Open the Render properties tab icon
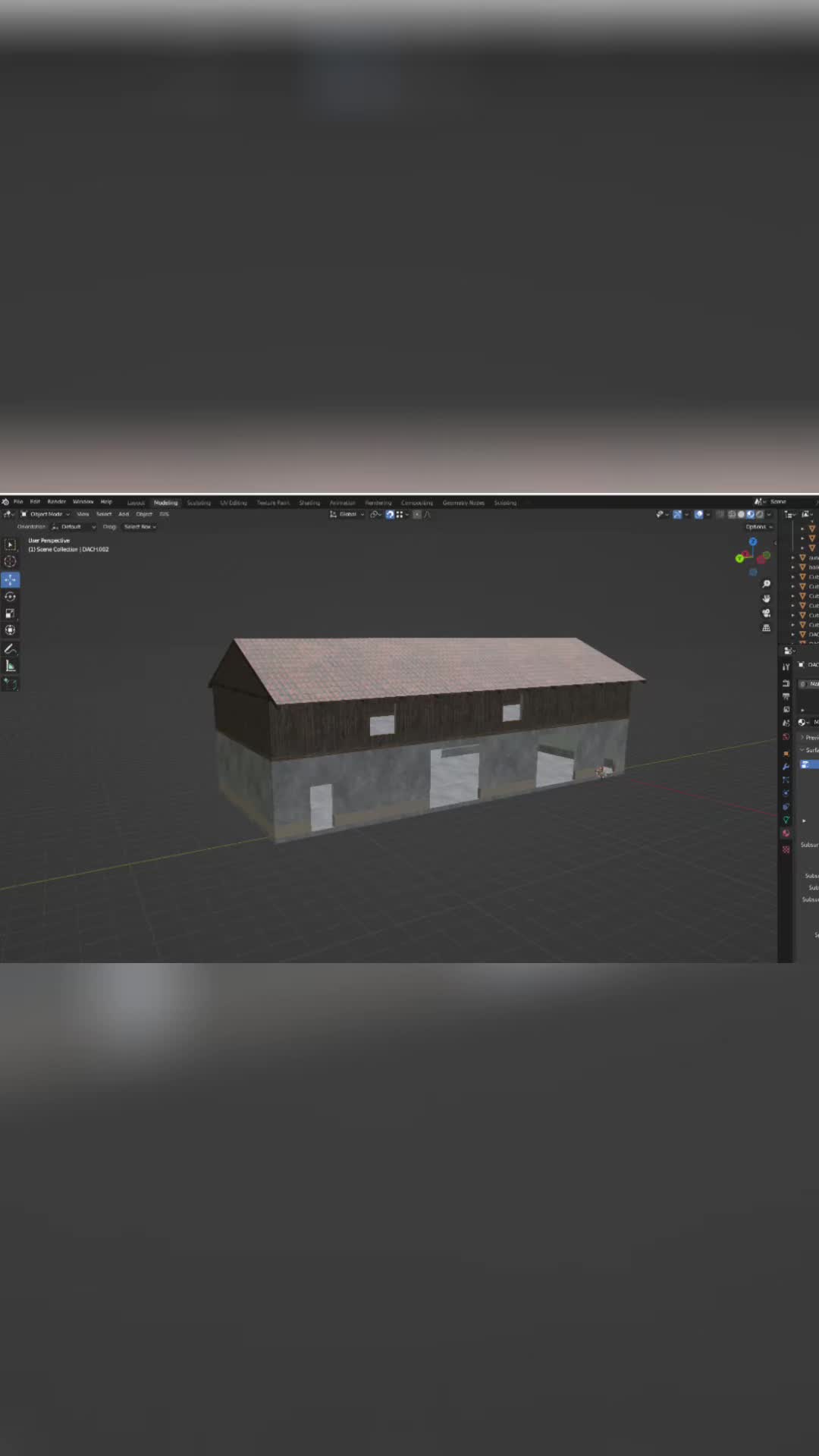This screenshot has height=1456, width=819. click(786, 683)
